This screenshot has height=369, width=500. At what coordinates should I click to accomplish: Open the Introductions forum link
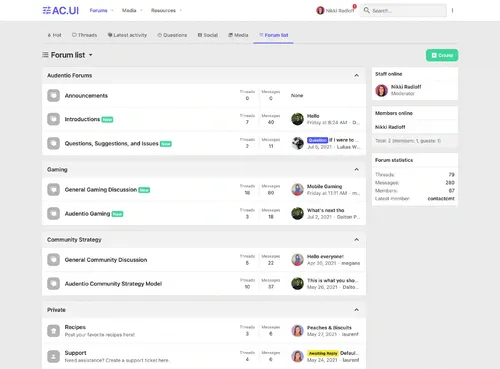pos(82,119)
